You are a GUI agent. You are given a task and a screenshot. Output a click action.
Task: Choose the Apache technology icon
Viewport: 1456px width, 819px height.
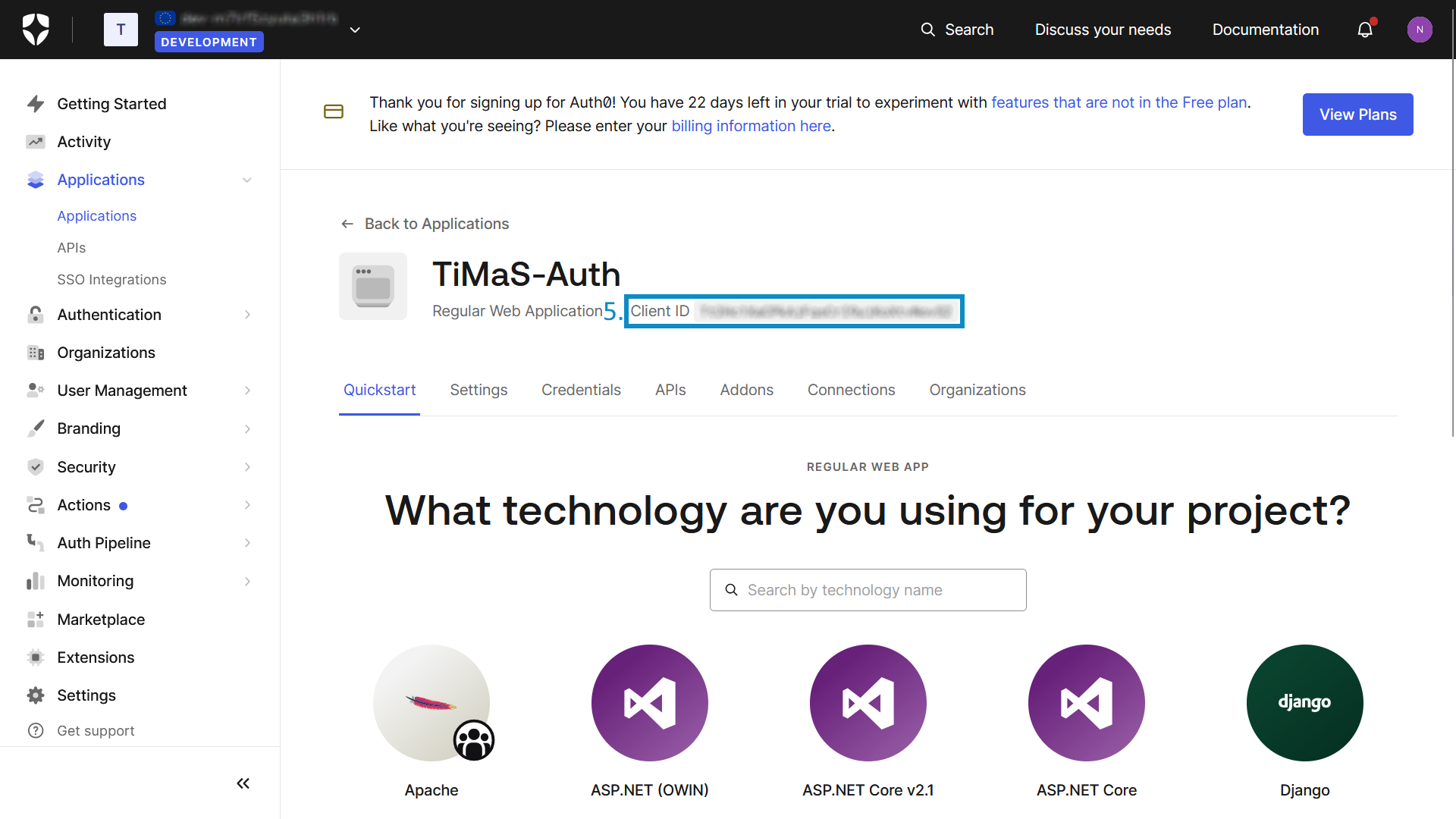[x=431, y=703]
